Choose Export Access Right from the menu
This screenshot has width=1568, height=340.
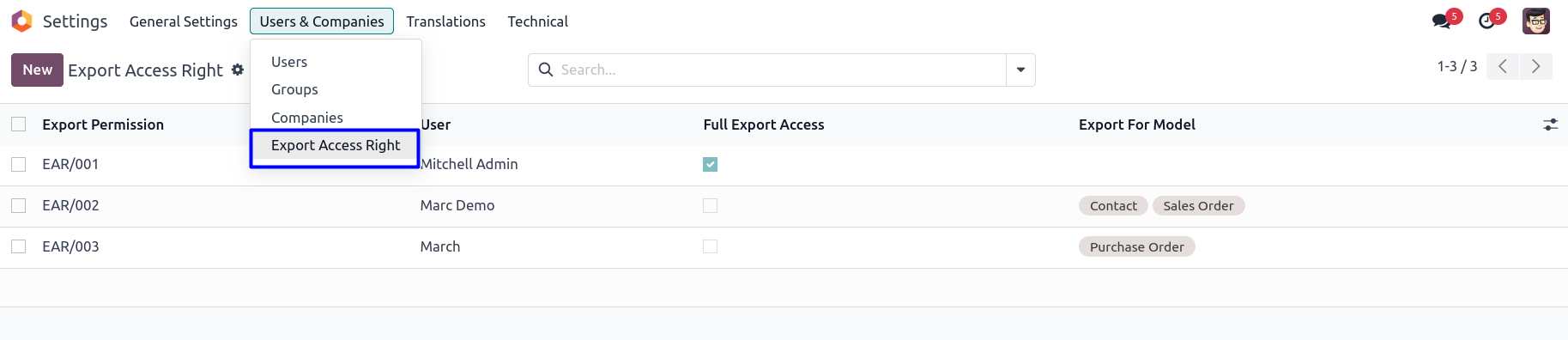[x=335, y=146]
